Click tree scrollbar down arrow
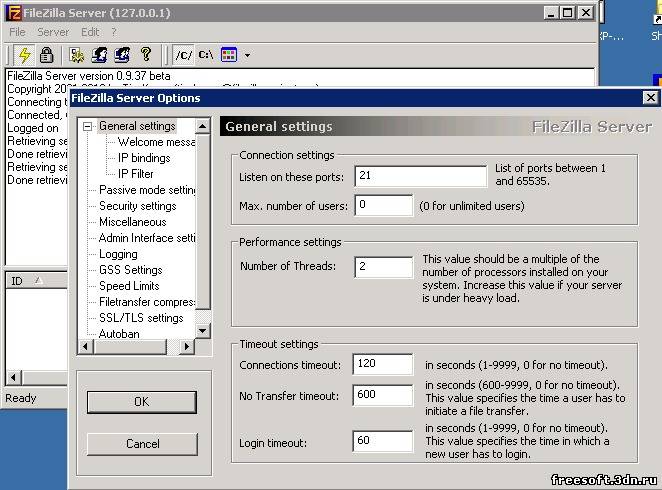 pos(203,330)
